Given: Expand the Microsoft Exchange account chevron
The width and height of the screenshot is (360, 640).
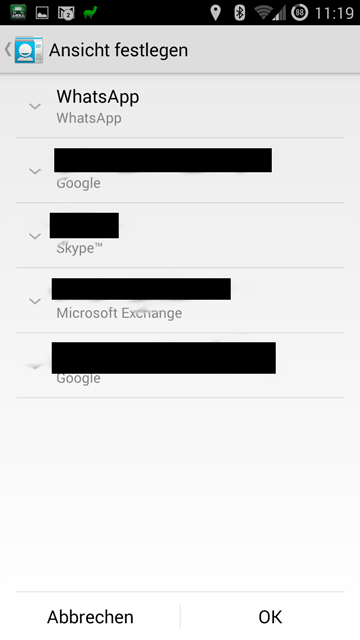Looking at the screenshot, I should click(35, 301).
